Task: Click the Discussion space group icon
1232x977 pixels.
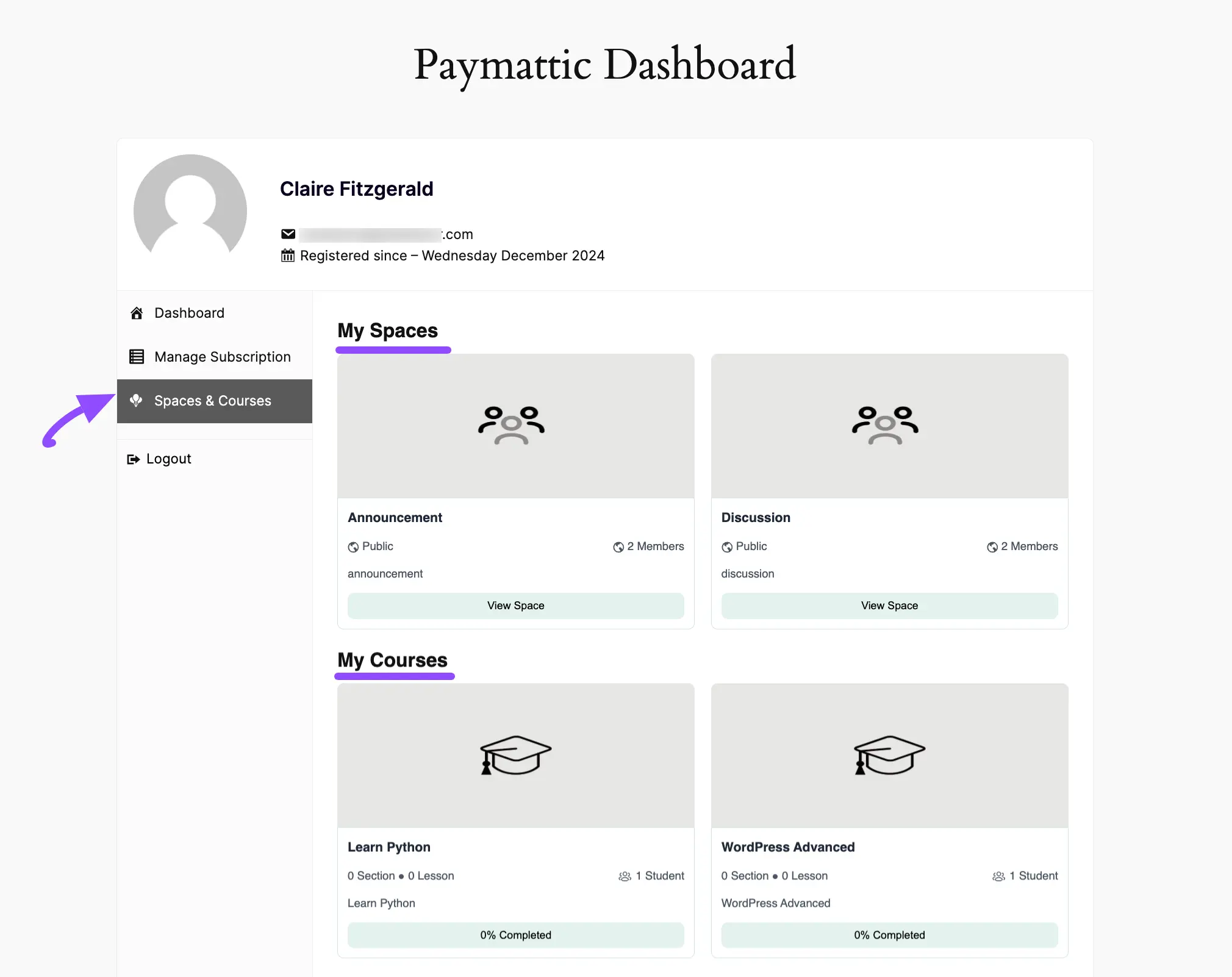Action: click(885, 425)
